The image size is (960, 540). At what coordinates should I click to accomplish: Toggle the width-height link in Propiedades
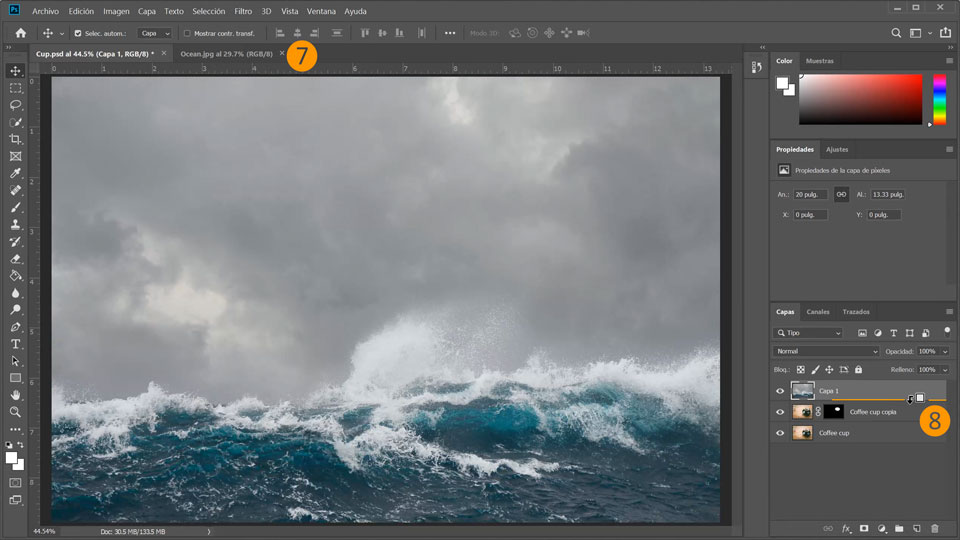click(841, 195)
